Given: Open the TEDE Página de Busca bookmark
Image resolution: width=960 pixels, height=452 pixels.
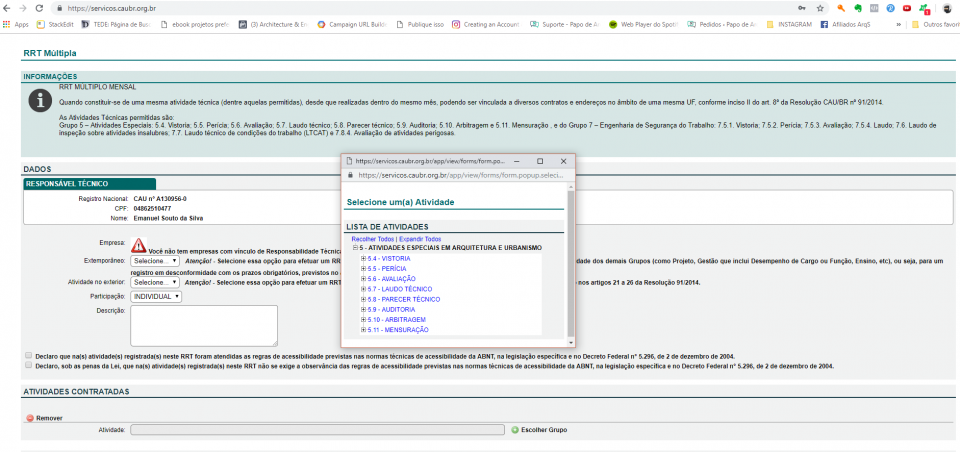Looking at the screenshot, I should [x=114, y=24].
